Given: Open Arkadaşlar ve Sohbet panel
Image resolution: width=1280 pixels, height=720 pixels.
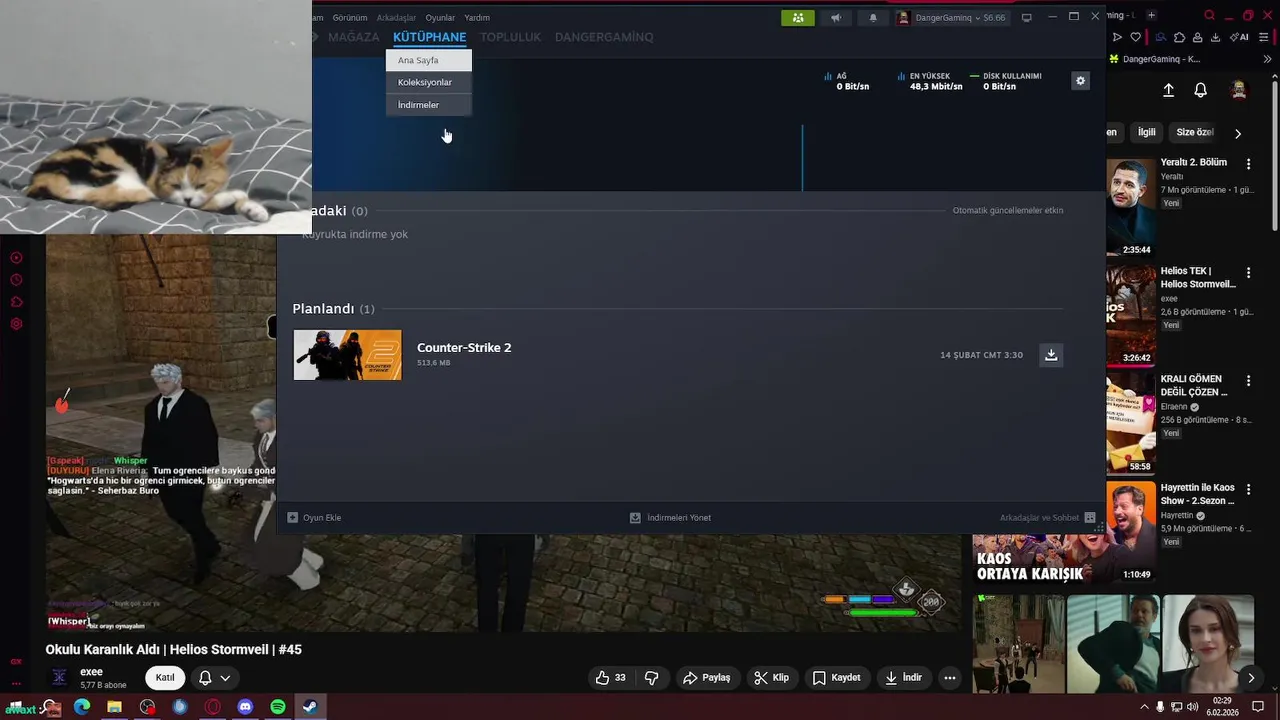Looking at the screenshot, I should point(1047,518).
